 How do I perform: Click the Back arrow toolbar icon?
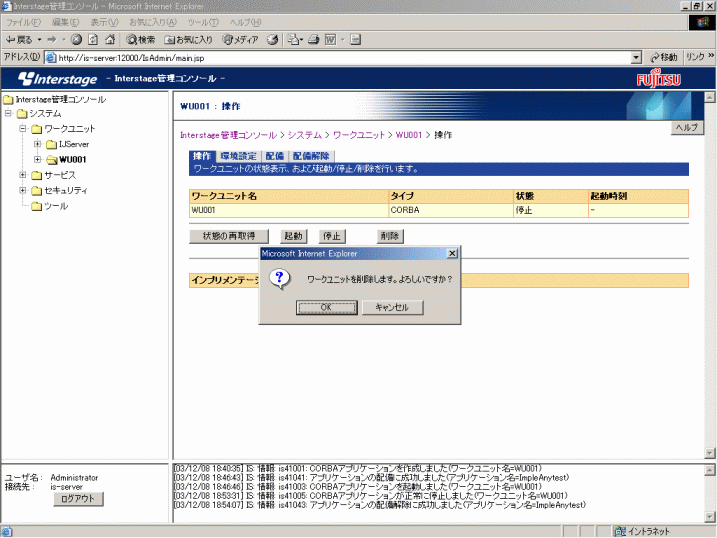point(19,40)
